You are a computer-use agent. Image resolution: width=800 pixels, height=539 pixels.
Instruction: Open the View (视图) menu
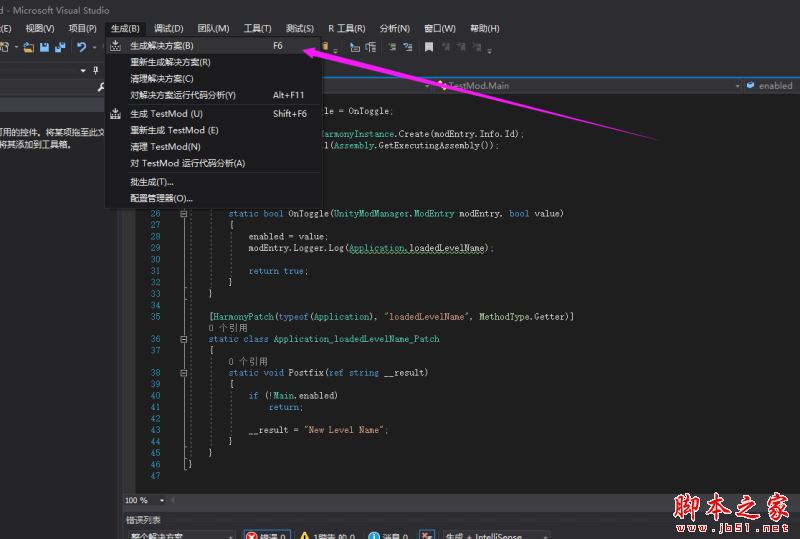pyautogui.click(x=40, y=29)
